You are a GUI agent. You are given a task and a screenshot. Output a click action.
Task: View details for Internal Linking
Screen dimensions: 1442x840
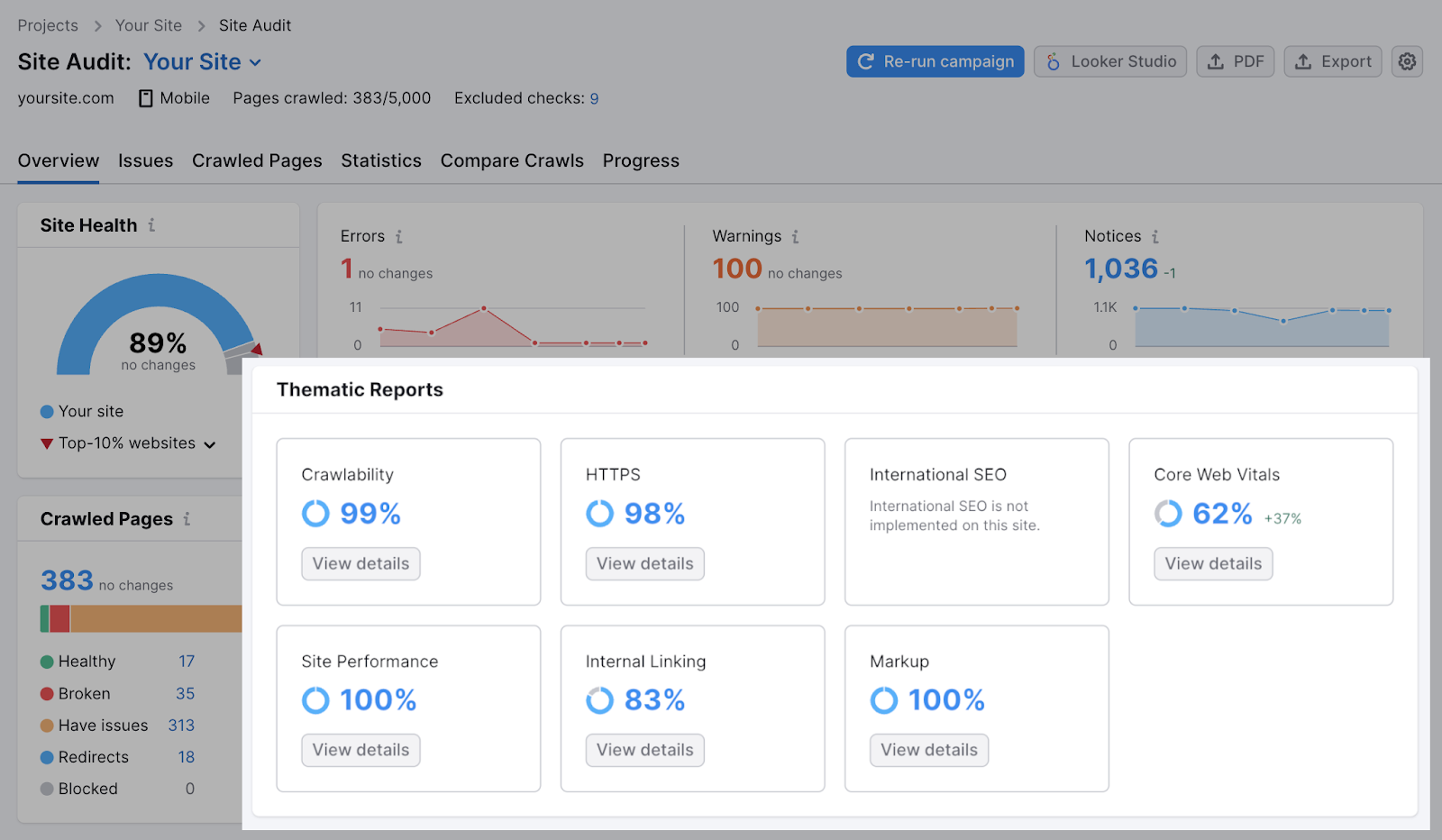645,750
